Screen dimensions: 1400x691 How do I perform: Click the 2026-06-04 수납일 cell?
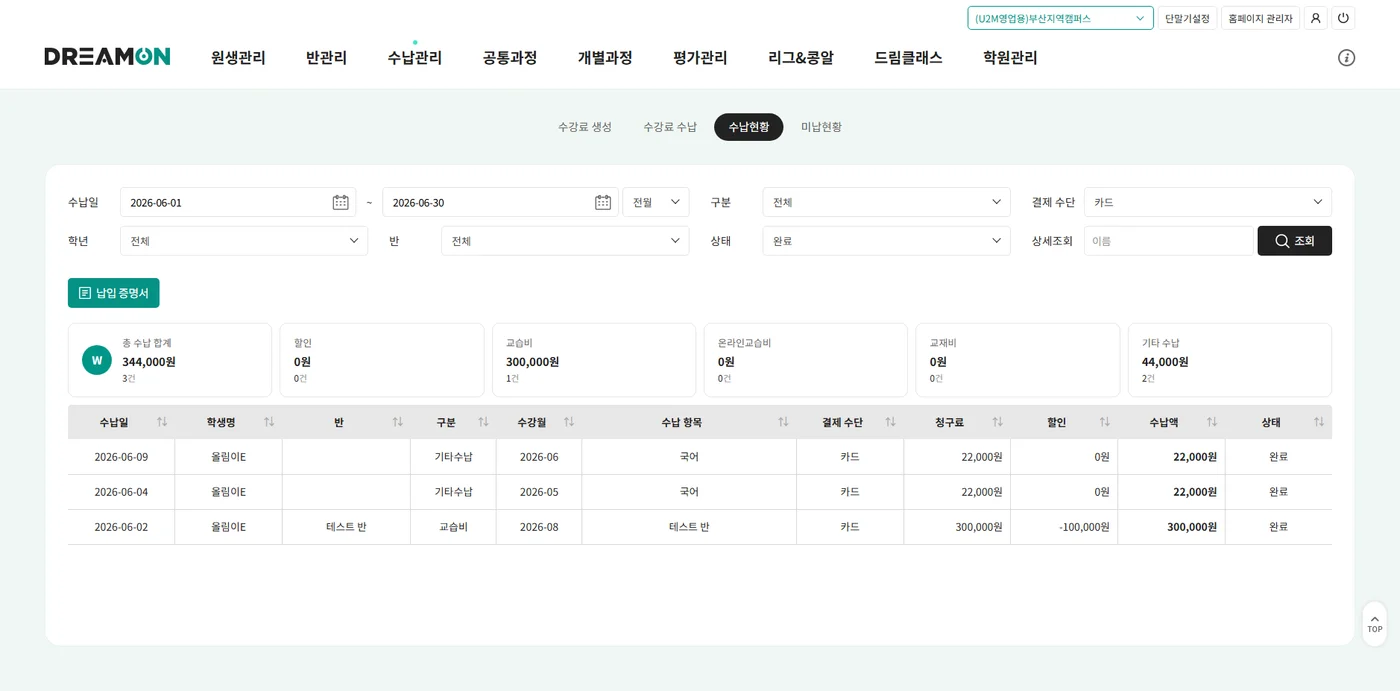pyautogui.click(x=121, y=492)
